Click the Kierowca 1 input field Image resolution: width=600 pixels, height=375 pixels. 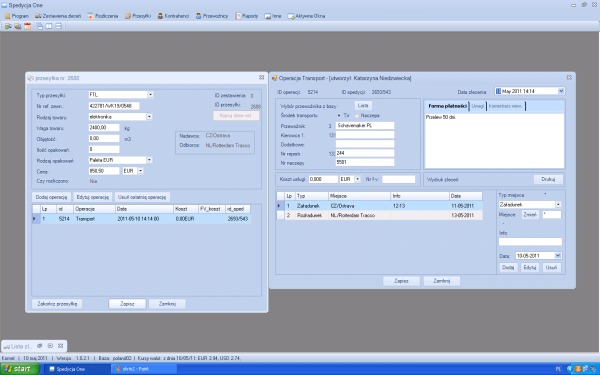pyautogui.click(x=365, y=135)
